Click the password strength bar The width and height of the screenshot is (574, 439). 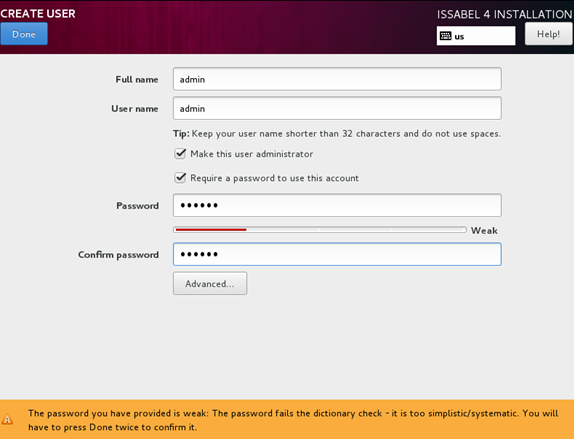click(x=320, y=230)
